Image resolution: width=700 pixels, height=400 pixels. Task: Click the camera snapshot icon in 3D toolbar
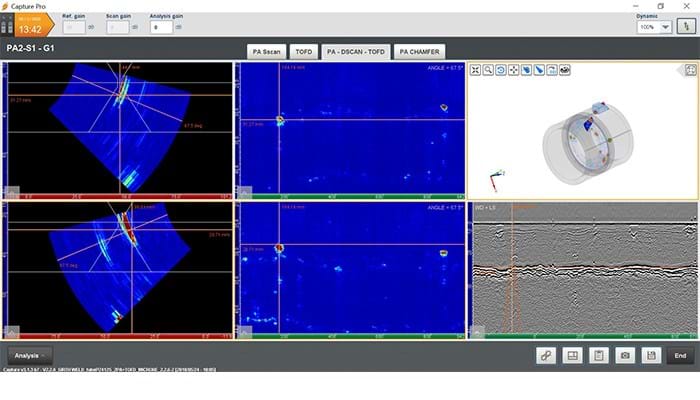[x=565, y=71]
